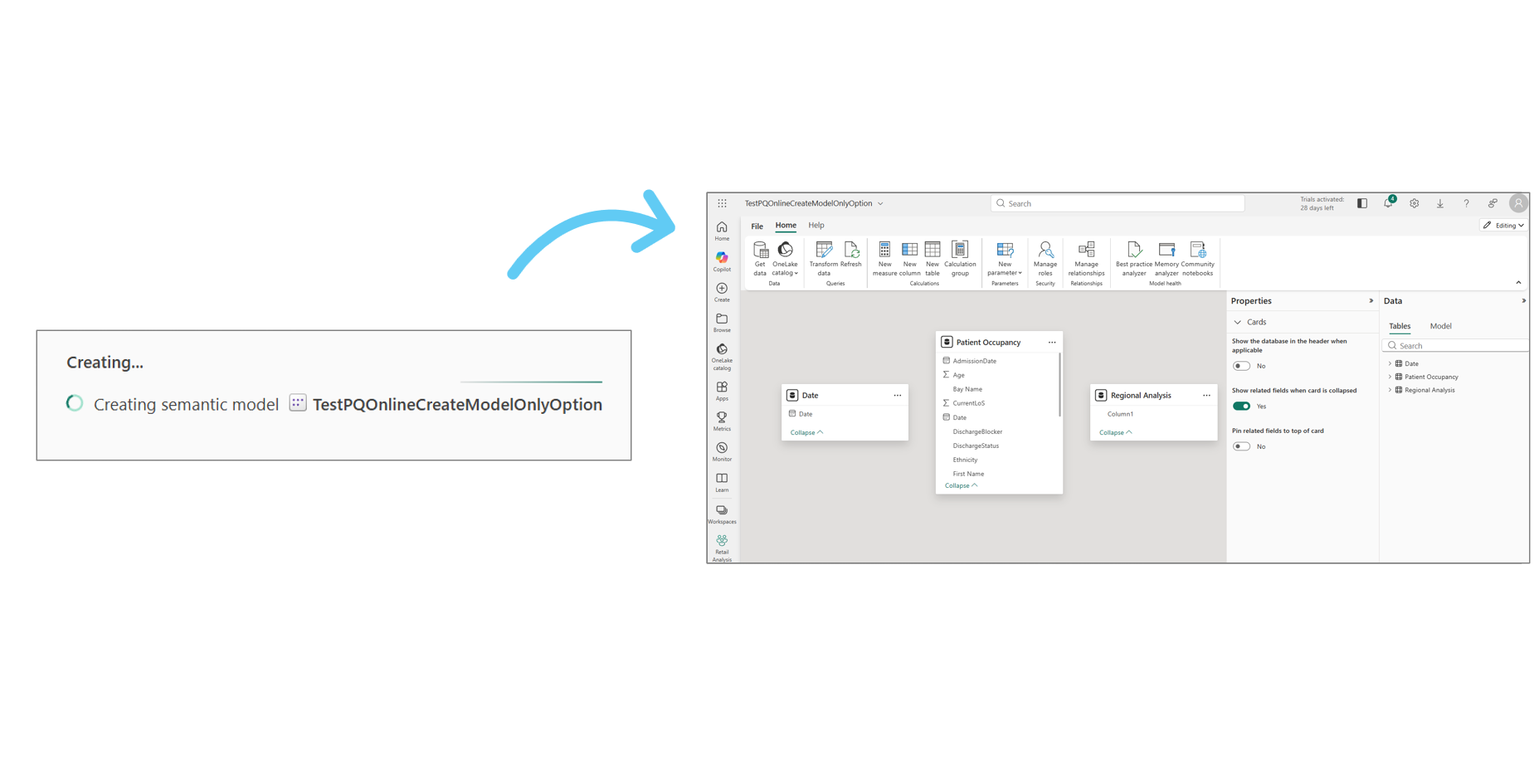Add a New measure
Image resolution: width=1539 pixels, height=784 pixels.
point(884,259)
